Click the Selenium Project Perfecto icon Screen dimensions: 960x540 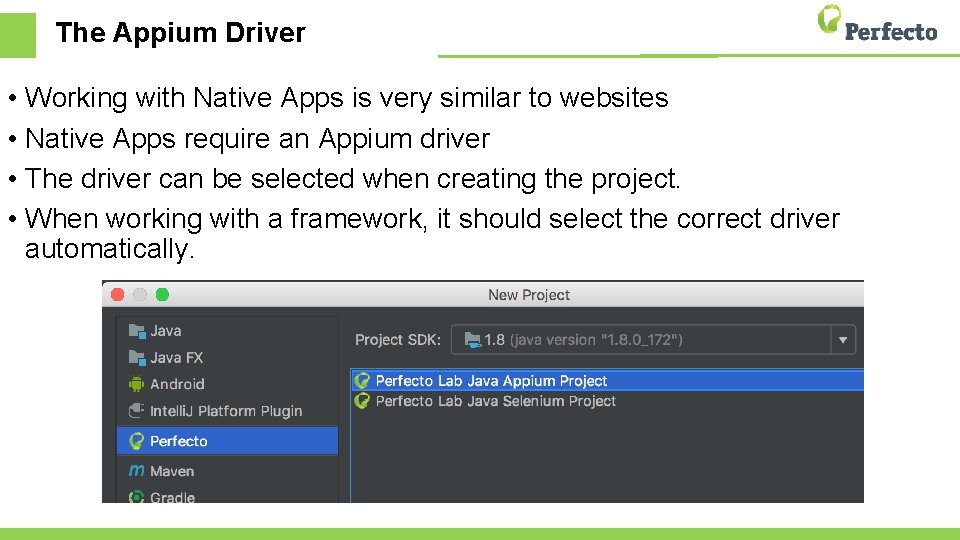[x=362, y=401]
